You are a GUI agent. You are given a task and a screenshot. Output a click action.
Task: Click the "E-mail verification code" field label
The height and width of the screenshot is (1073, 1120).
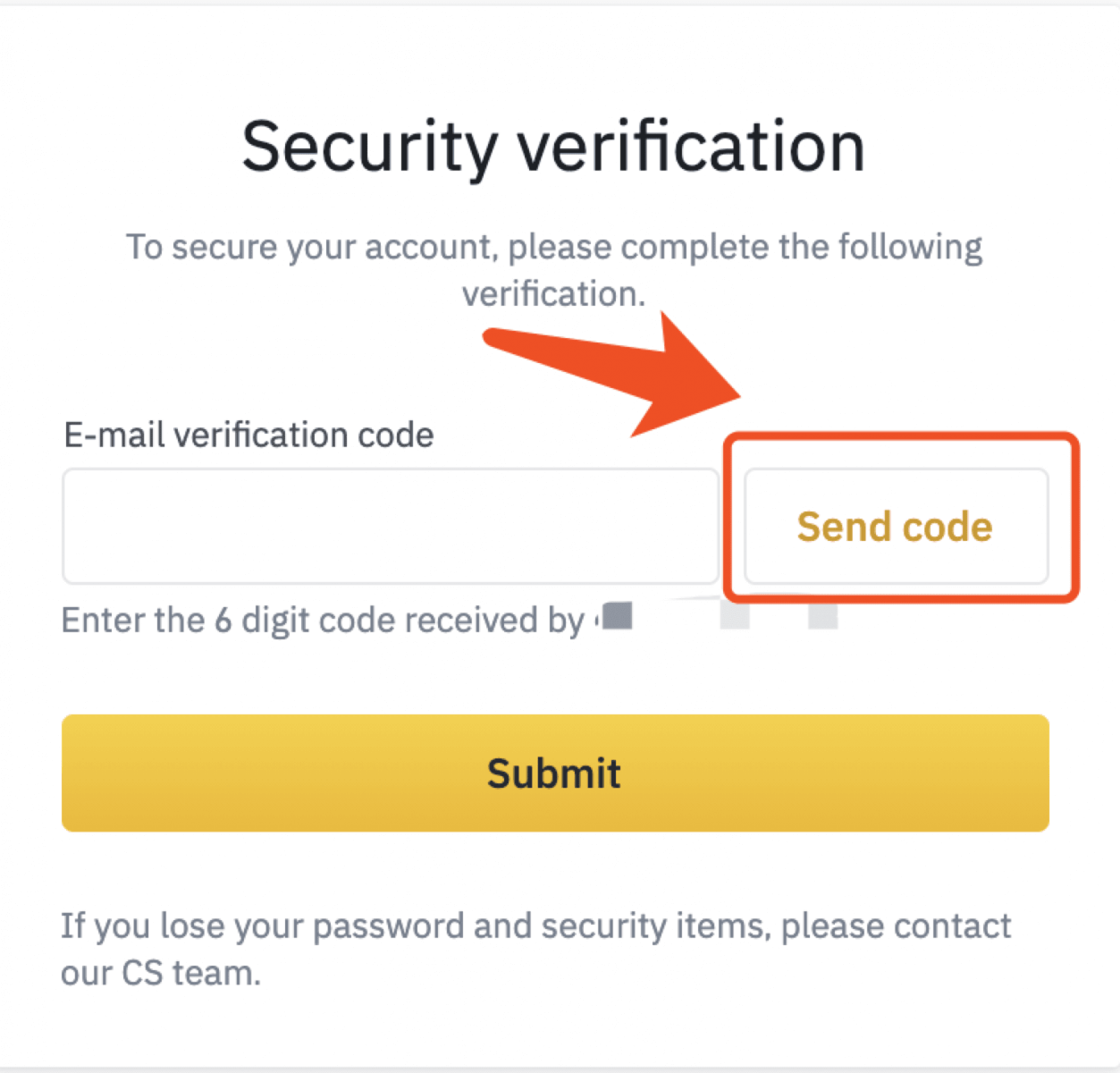pyautogui.click(x=248, y=435)
